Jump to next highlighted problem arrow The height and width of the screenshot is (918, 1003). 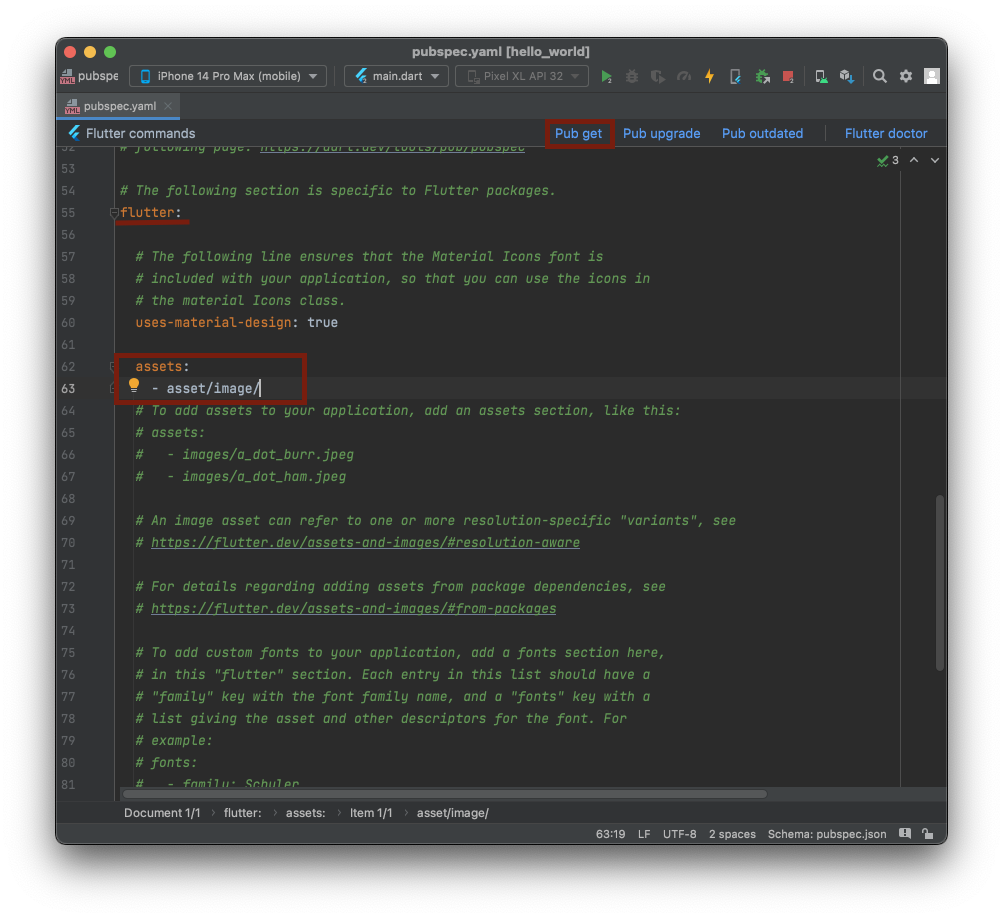pyautogui.click(x=935, y=160)
